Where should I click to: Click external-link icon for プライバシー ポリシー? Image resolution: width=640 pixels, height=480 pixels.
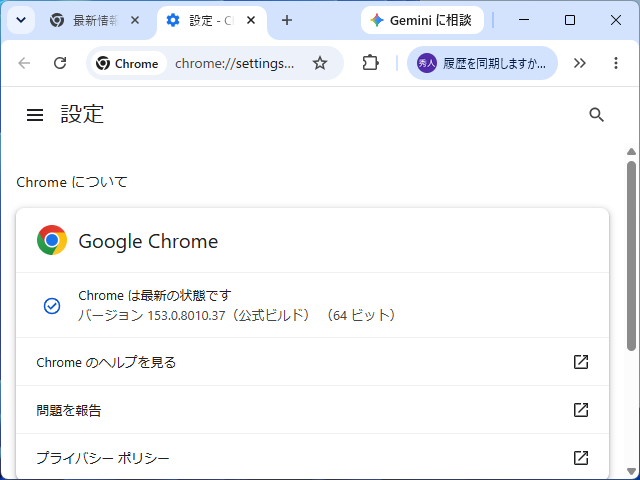click(x=581, y=458)
